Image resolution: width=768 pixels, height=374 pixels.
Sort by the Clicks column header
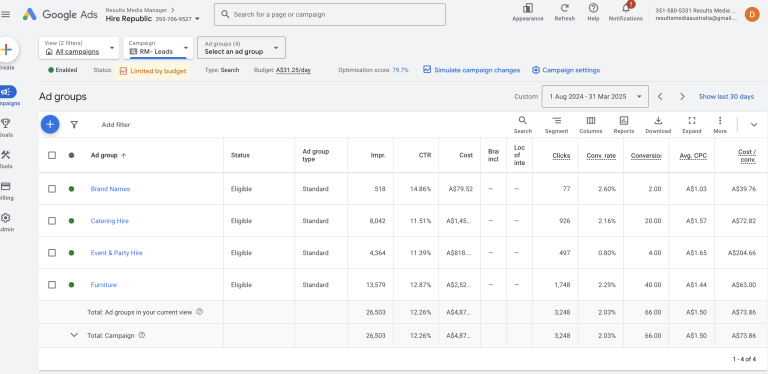click(561, 156)
